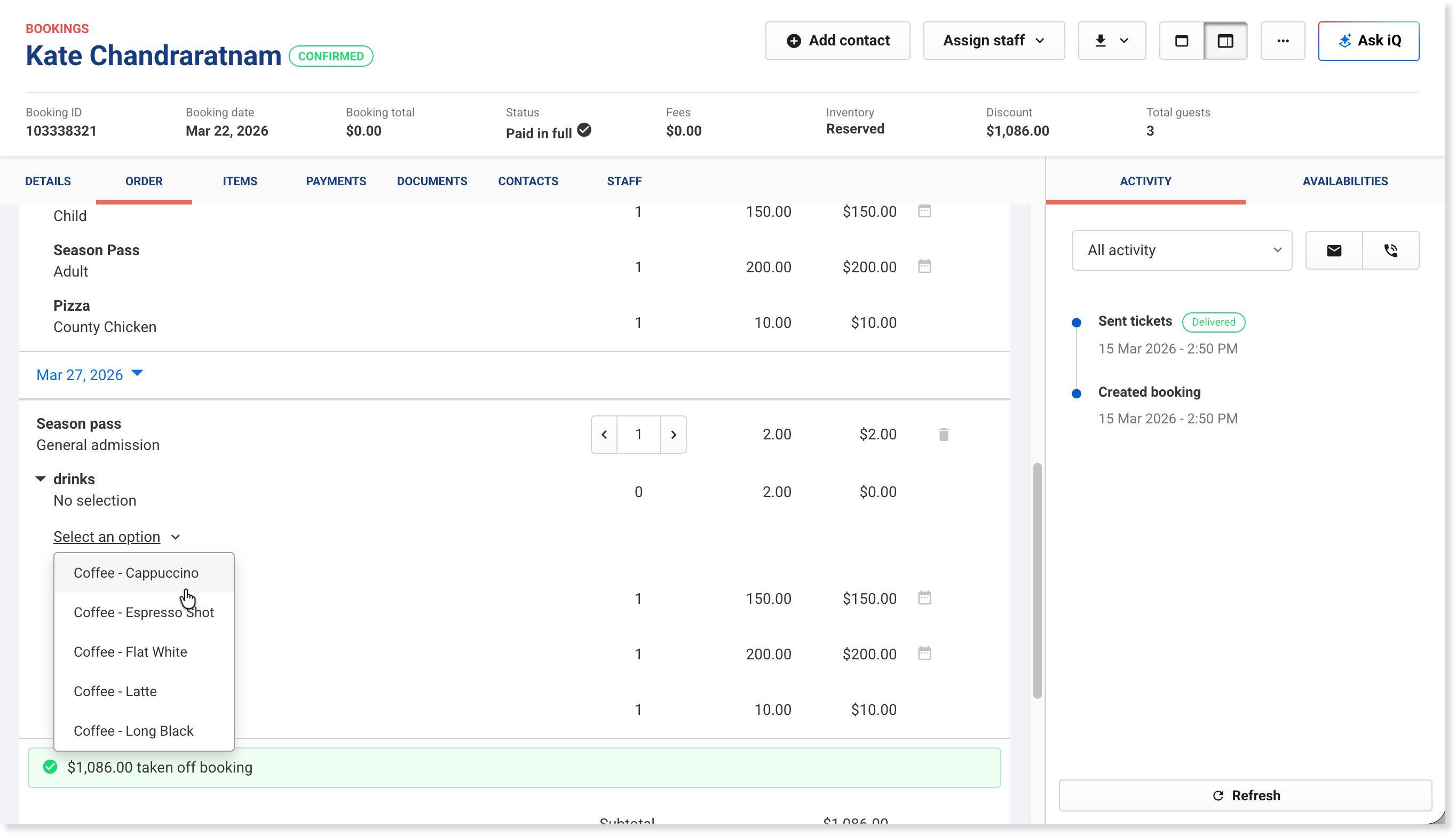Viewport: 1456px width, 835px height.
Task: Click the email envelope activity icon
Action: (x=1333, y=250)
